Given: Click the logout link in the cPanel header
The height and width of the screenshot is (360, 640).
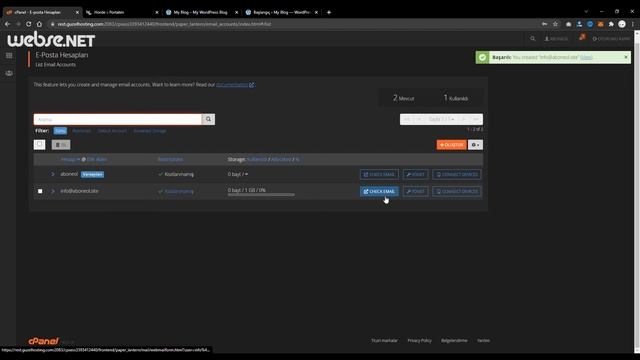Looking at the screenshot, I should 611,39.
